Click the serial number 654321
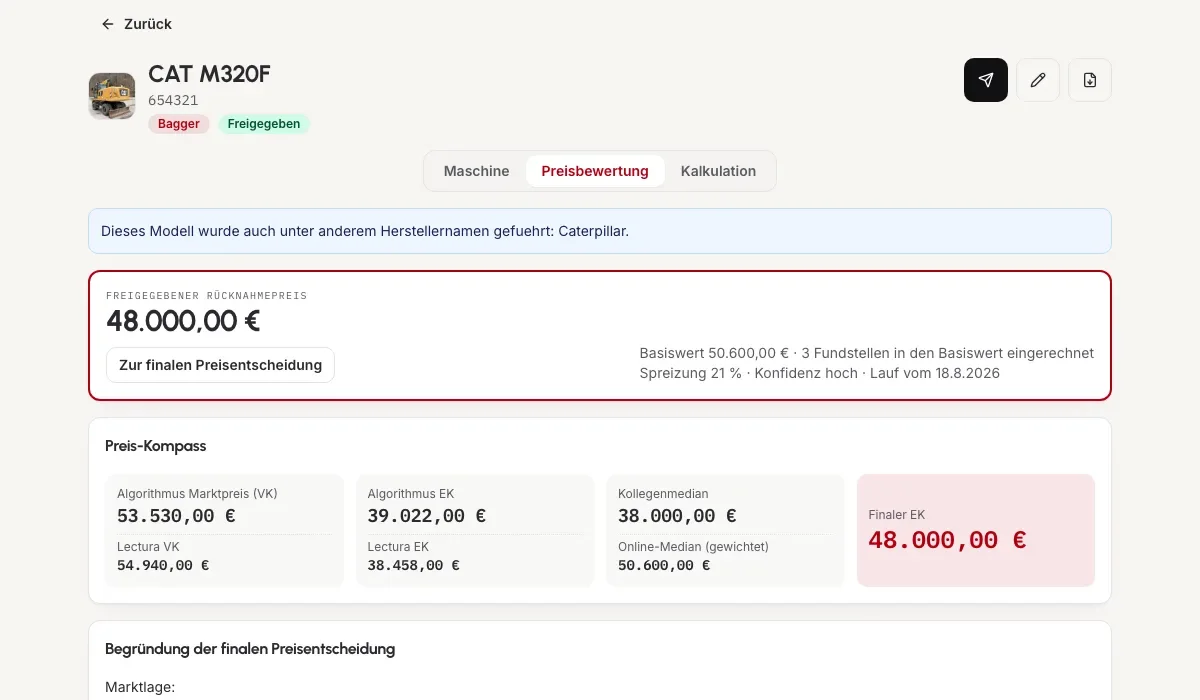Screen dimensions: 1200x700 point(173,100)
